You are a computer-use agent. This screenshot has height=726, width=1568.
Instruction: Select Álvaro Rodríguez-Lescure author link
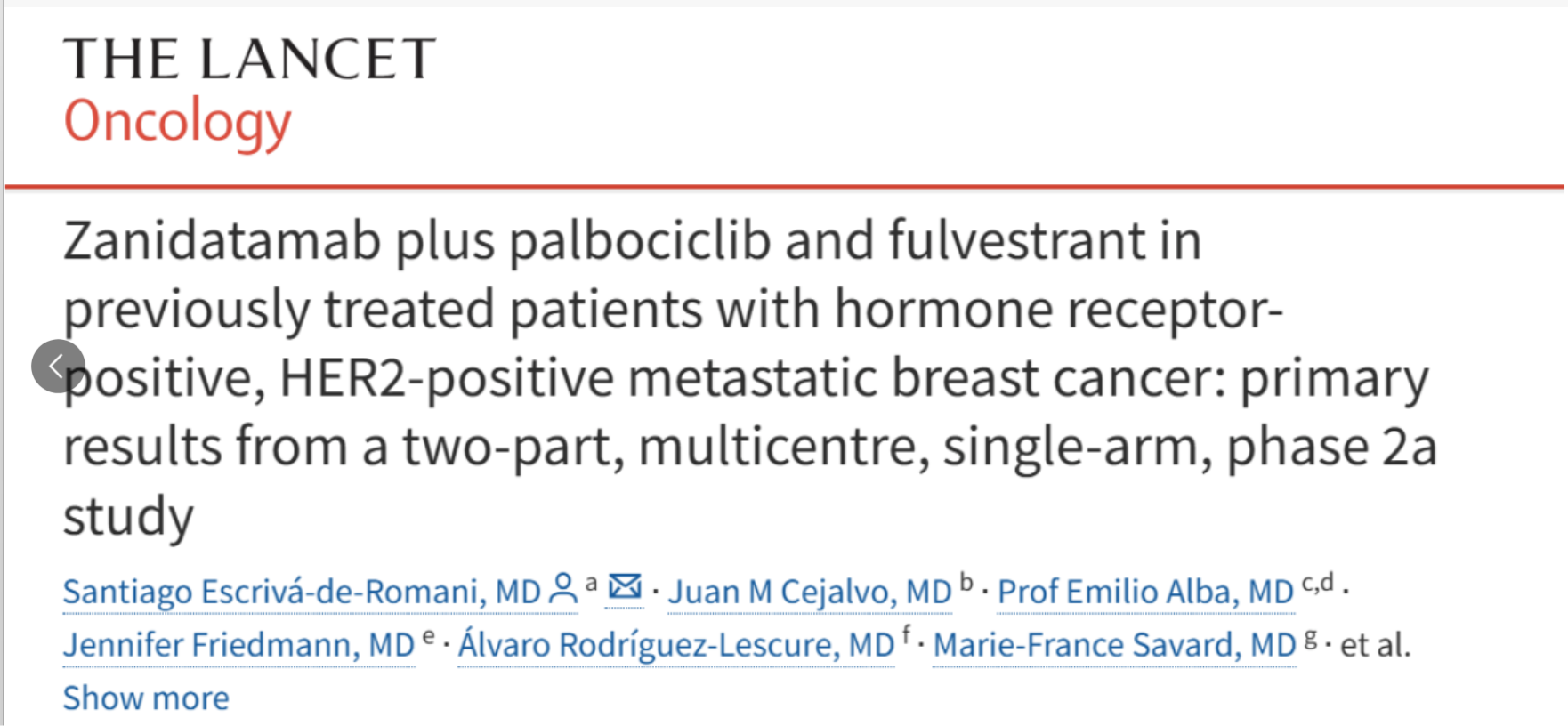click(x=676, y=645)
